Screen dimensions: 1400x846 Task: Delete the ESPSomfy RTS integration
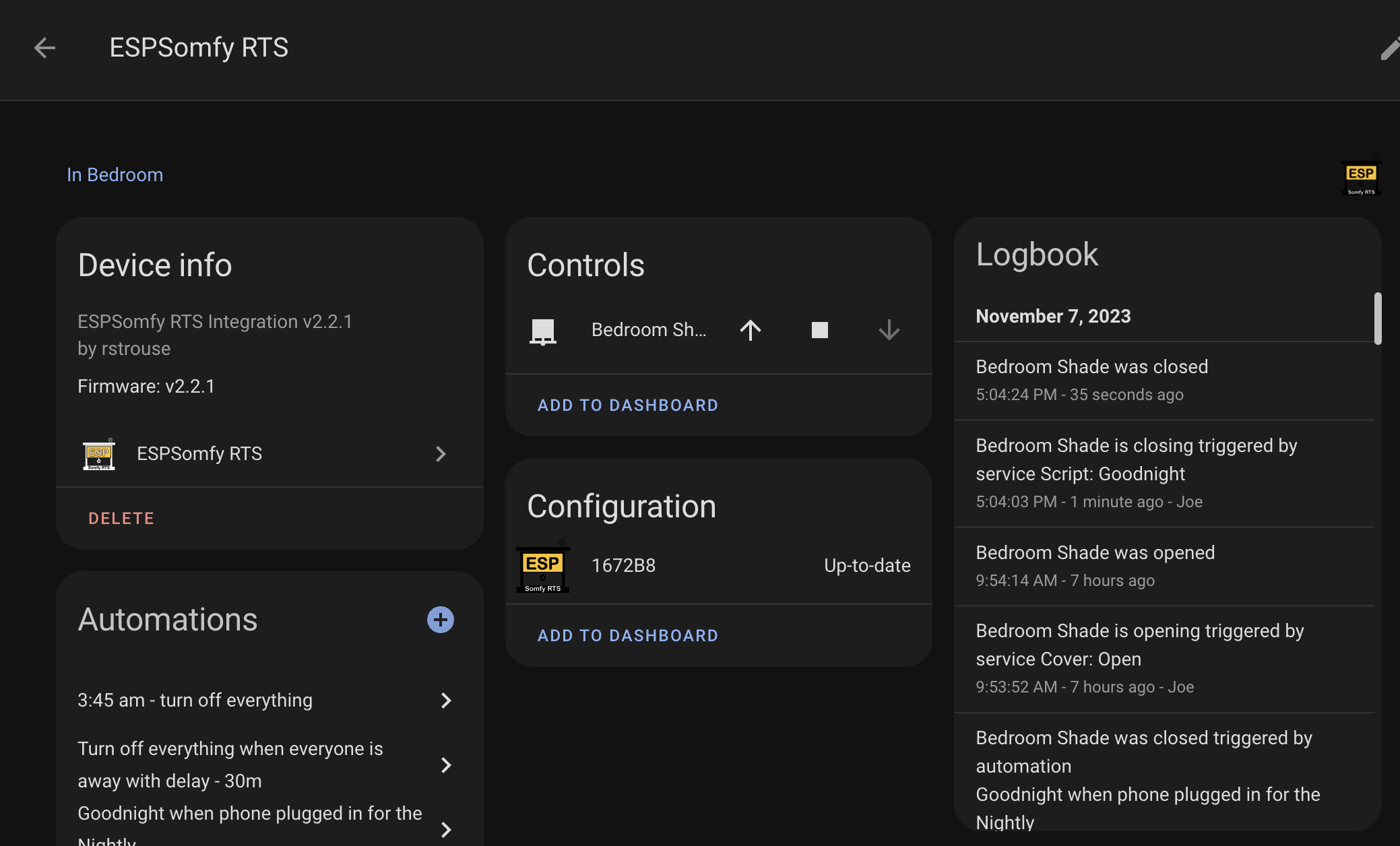coord(121,517)
